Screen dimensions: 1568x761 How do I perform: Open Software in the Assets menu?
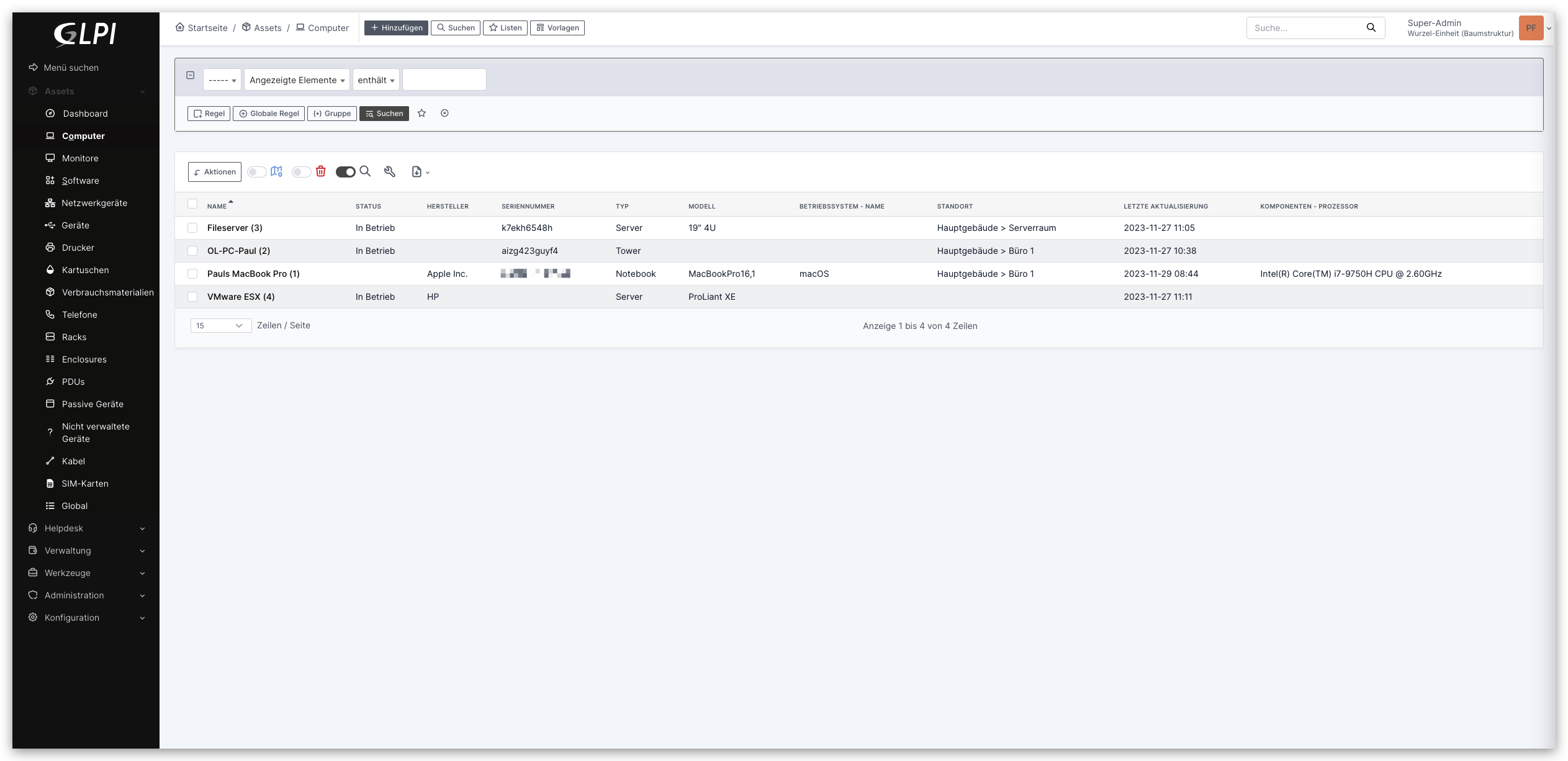coord(80,181)
